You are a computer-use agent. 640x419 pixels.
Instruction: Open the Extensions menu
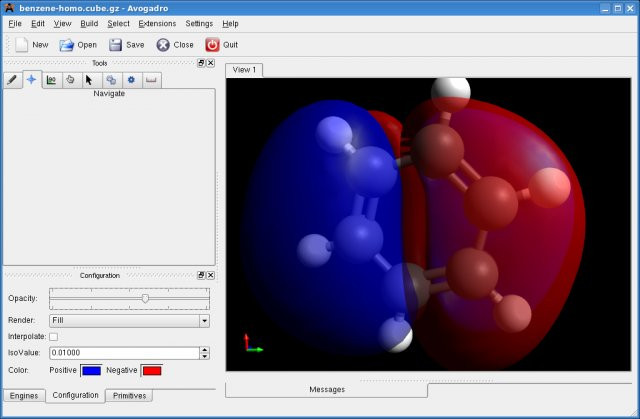point(157,23)
